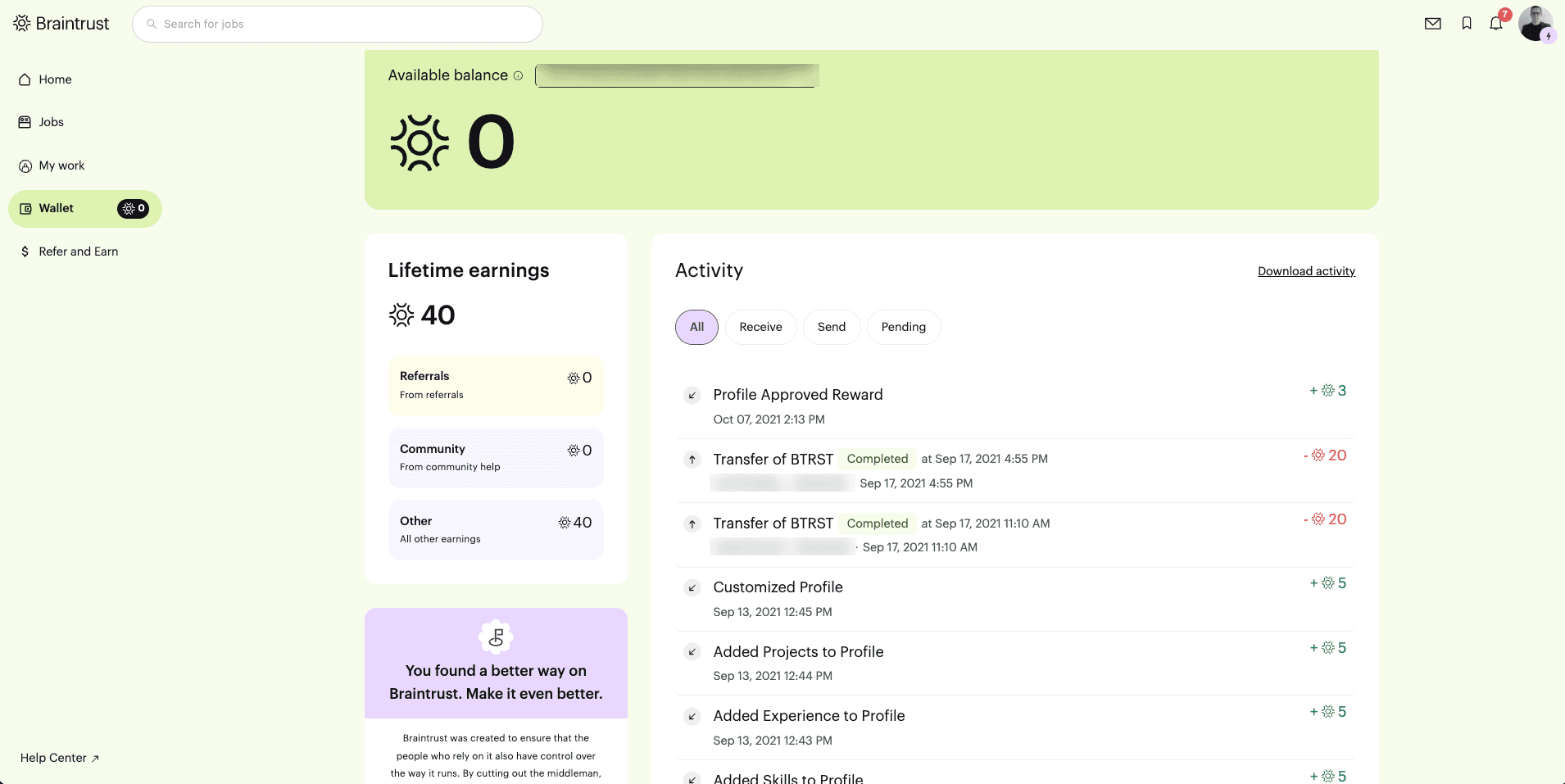Open Jobs in the sidebar
Viewport: 1565px width, 784px height.
pyautogui.click(x=42, y=122)
